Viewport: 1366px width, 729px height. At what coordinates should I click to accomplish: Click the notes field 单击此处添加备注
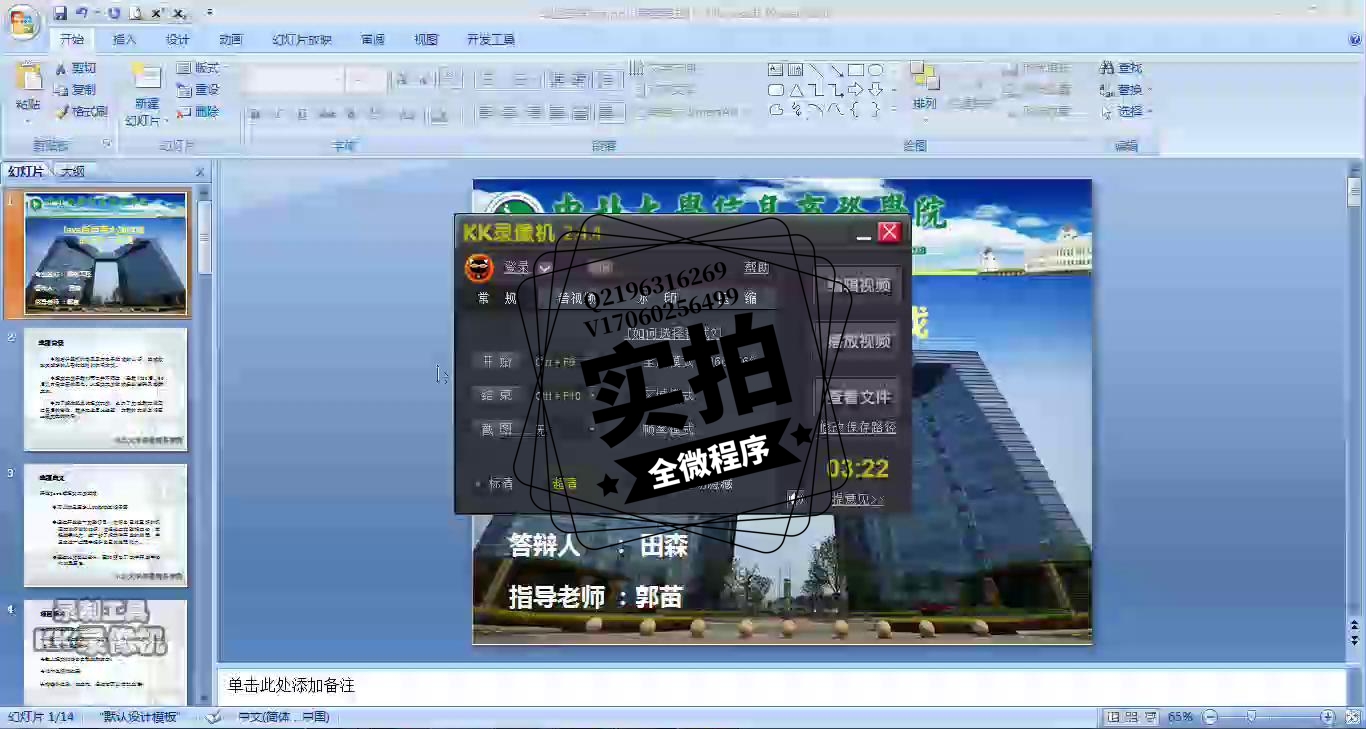[782, 686]
